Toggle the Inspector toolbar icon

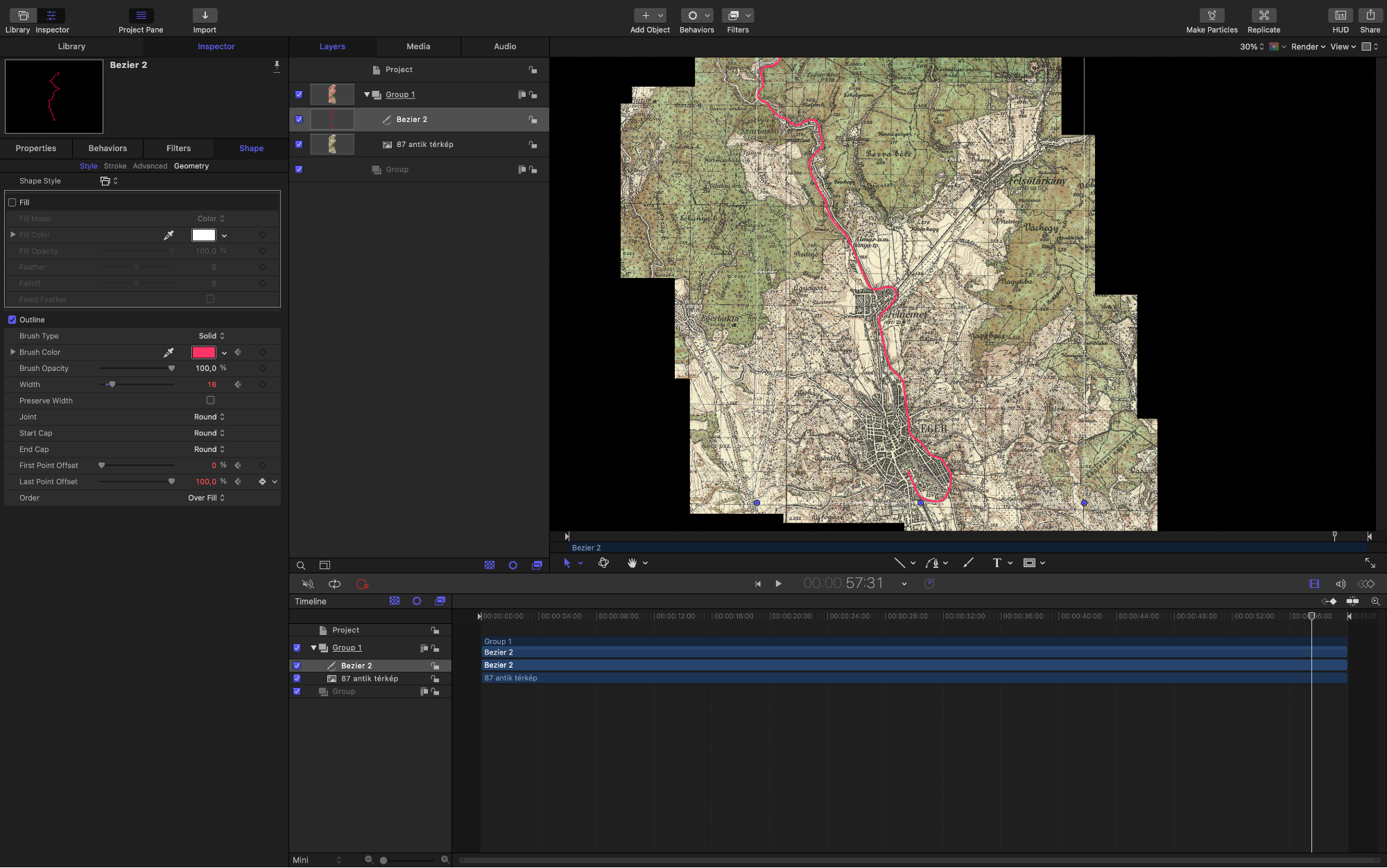(x=51, y=15)
